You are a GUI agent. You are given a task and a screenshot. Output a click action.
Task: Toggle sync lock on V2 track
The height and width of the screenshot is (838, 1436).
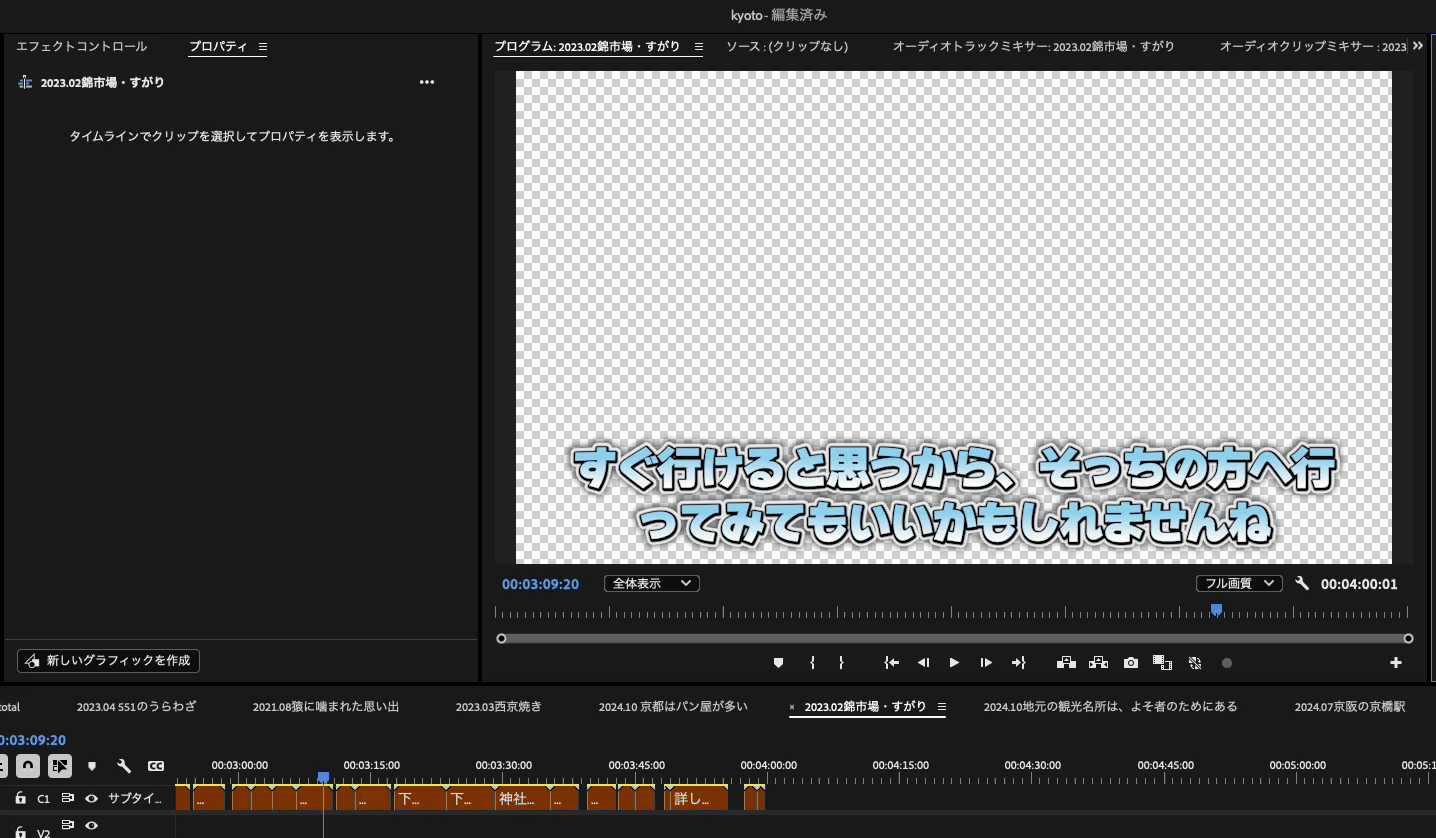[x=68, y=825]
